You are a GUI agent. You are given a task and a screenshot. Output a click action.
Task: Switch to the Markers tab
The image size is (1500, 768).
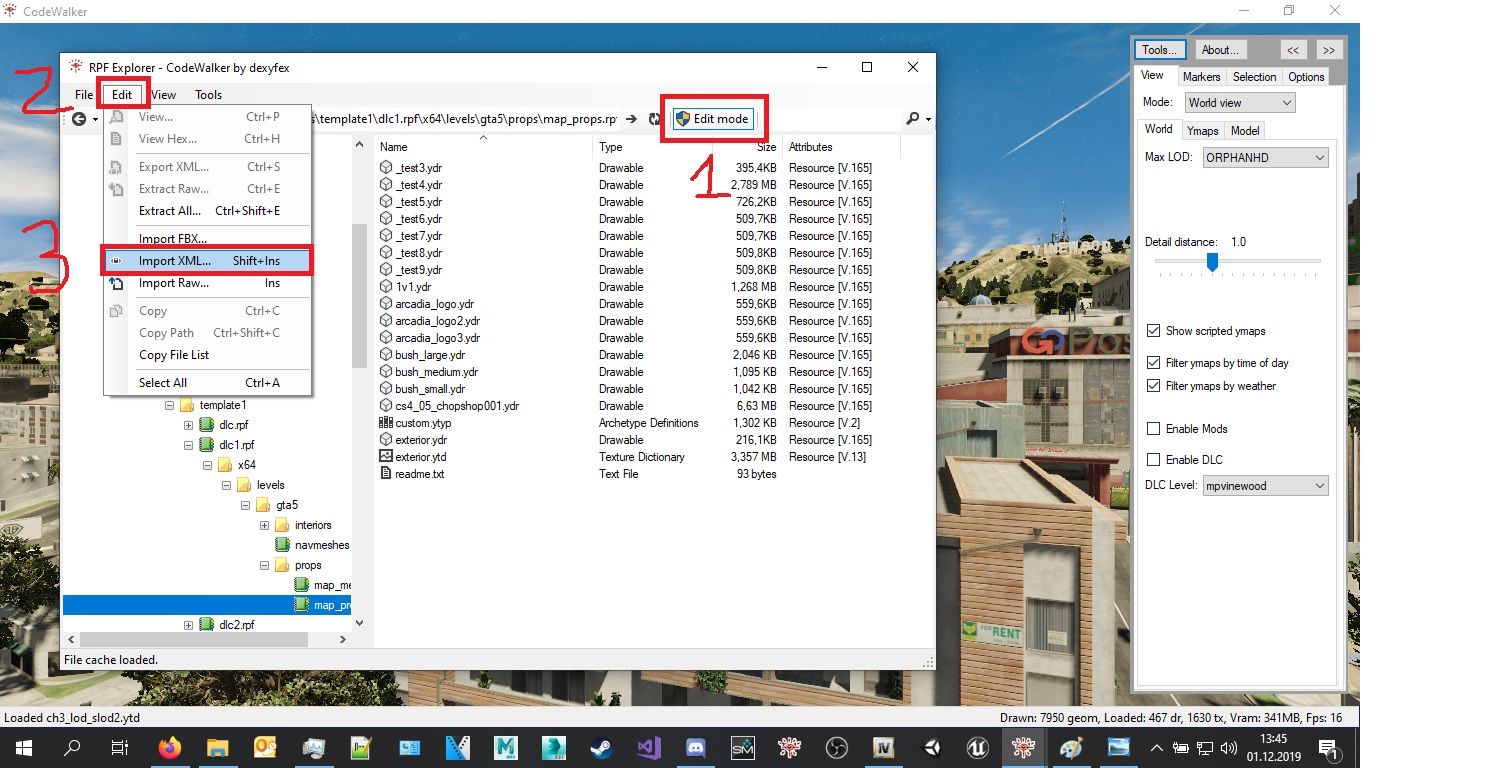(x=1201, y=77)
